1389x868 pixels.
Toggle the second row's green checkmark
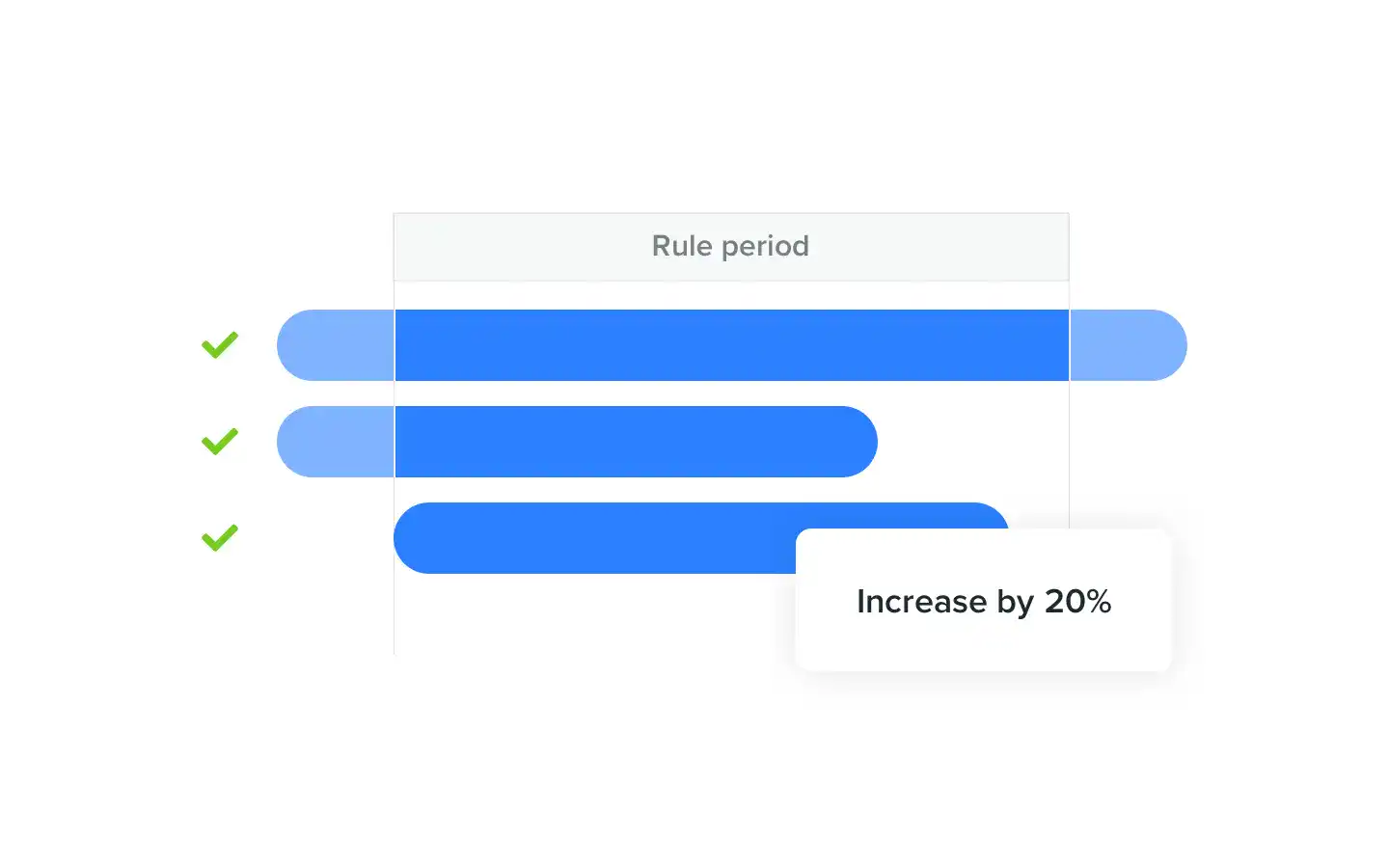[x=220, y=441]
